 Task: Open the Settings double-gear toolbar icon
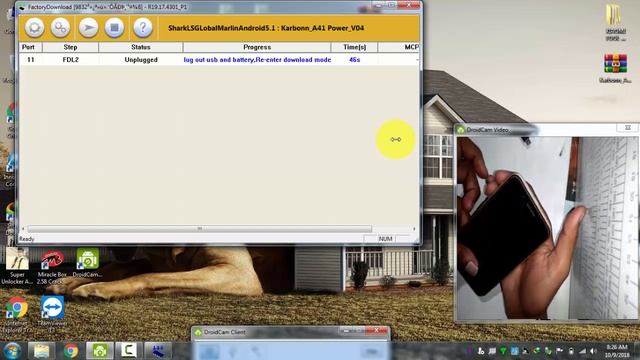[60, 28]
